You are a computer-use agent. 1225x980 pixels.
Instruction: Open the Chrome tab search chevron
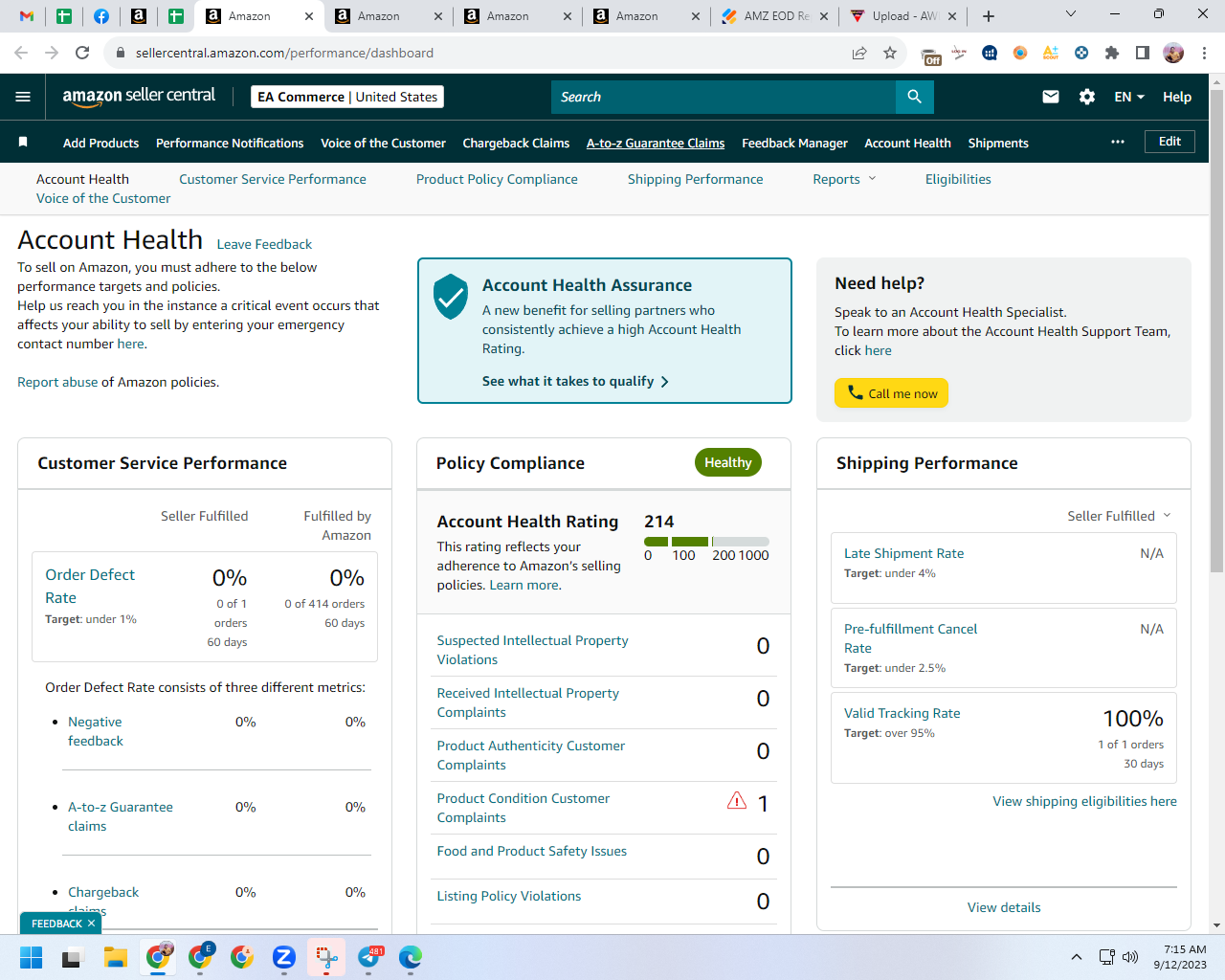(1071, 14)
